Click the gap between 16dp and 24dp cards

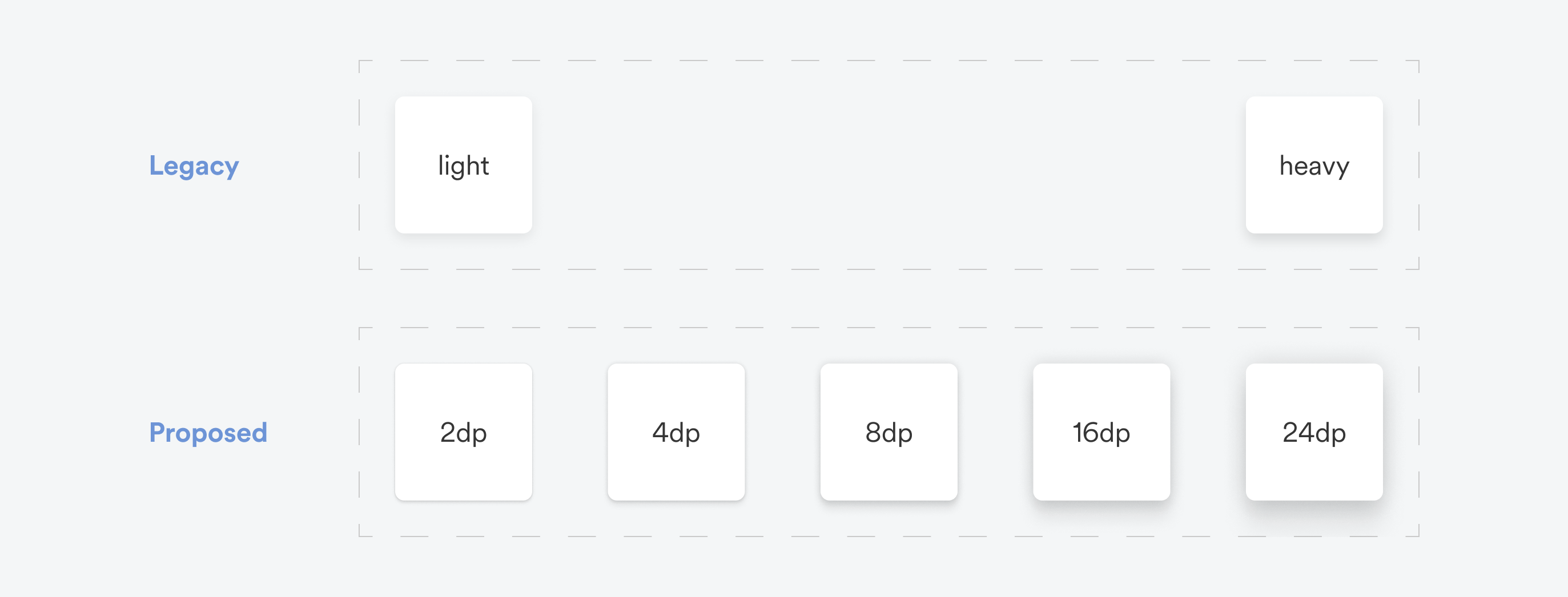1208,432
